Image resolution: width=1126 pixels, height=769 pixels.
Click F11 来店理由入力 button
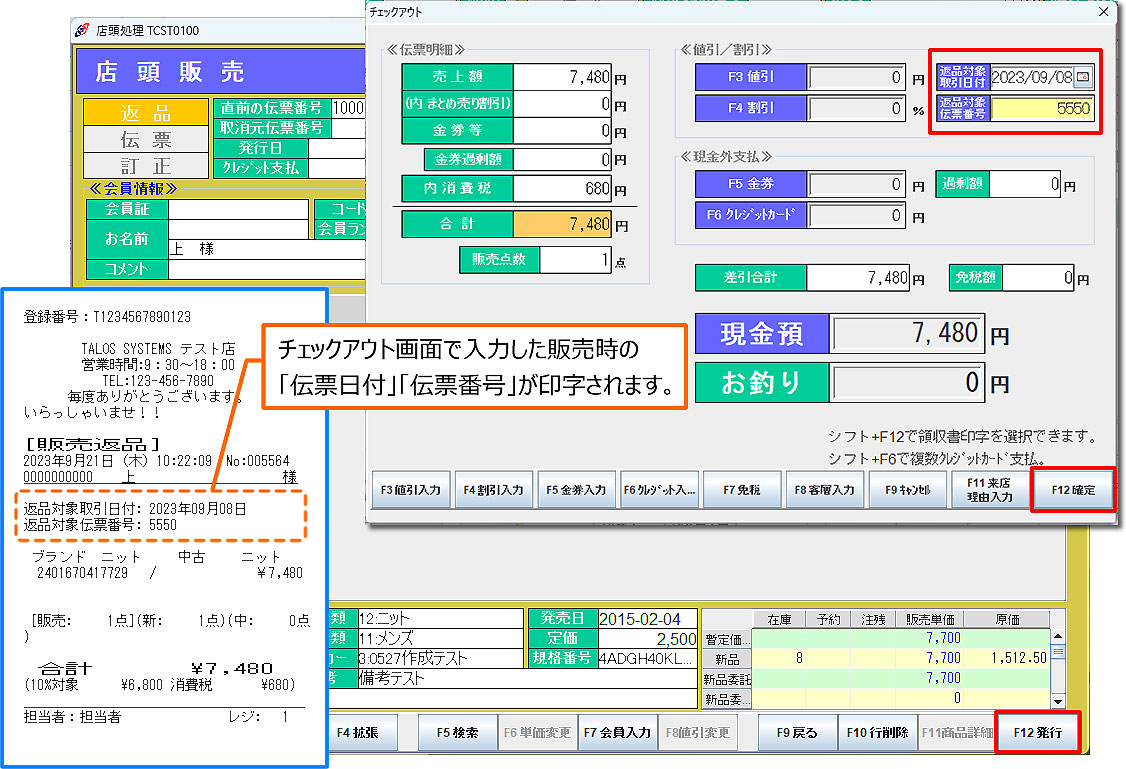click(989, 490)
